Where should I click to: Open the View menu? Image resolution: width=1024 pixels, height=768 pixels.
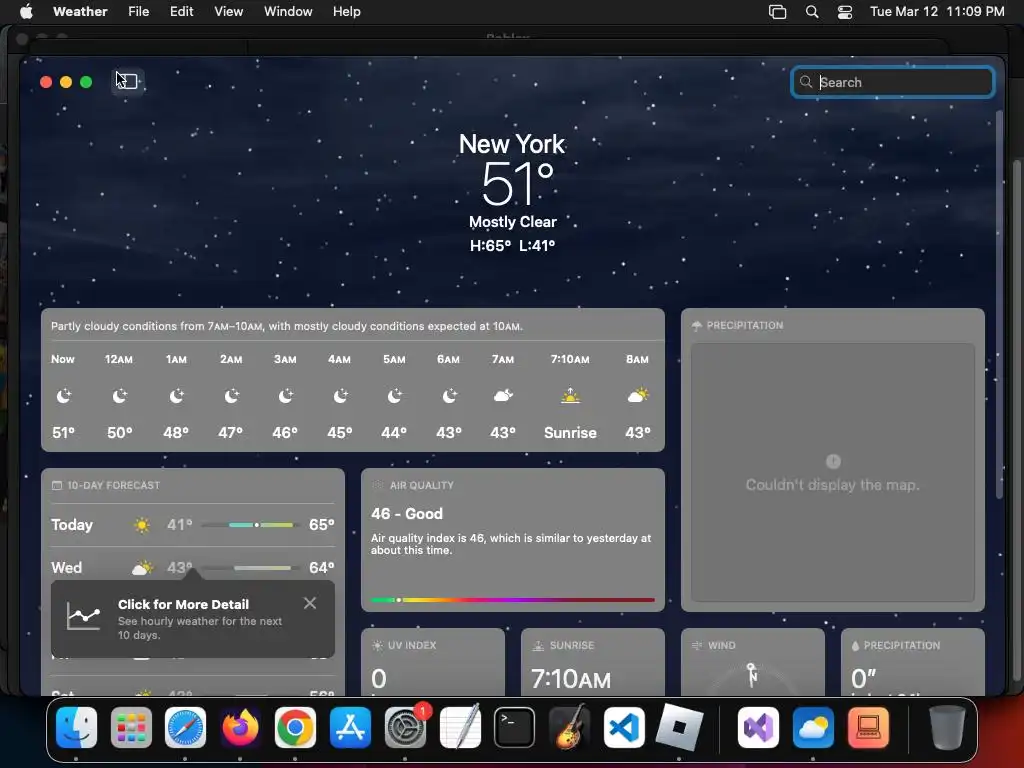coord(229,11)
